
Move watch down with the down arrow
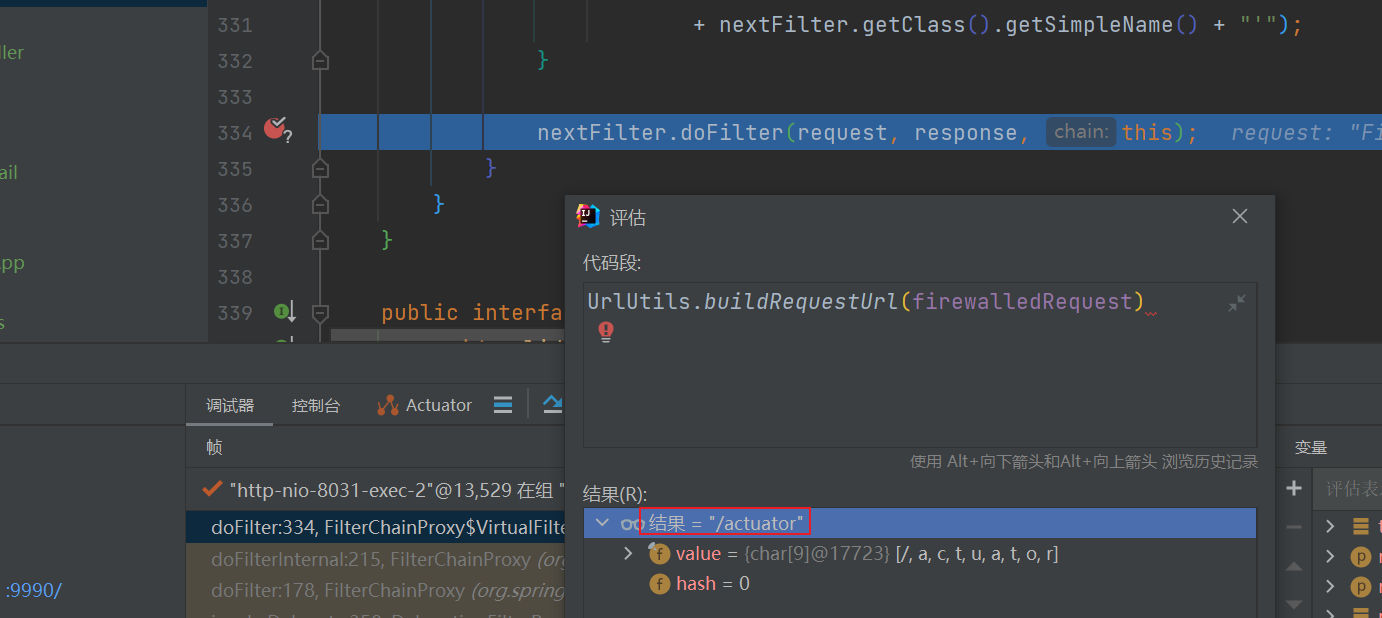pyautogui.click(x=1294, y=604)
